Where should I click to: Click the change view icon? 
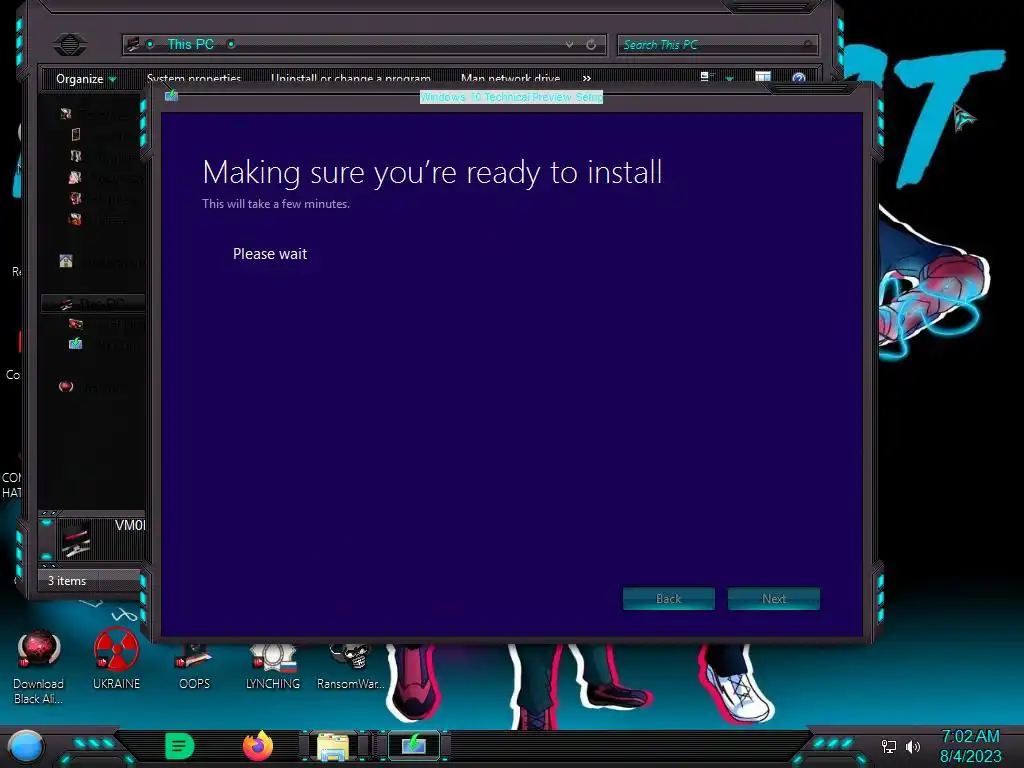click(707, 78)
